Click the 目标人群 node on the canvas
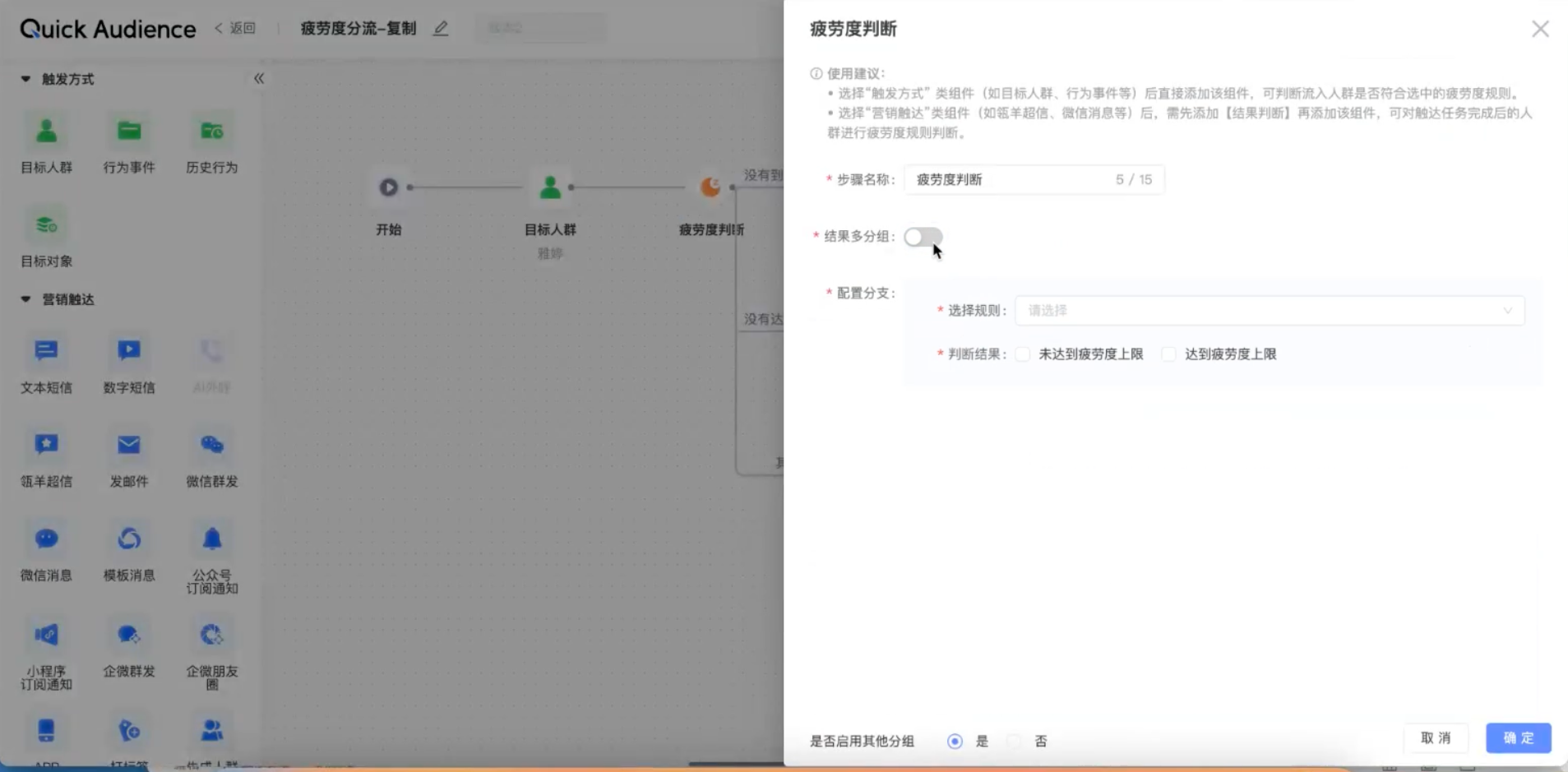The height and width of the screenshot is (772, 1568). tap(550, 187)
